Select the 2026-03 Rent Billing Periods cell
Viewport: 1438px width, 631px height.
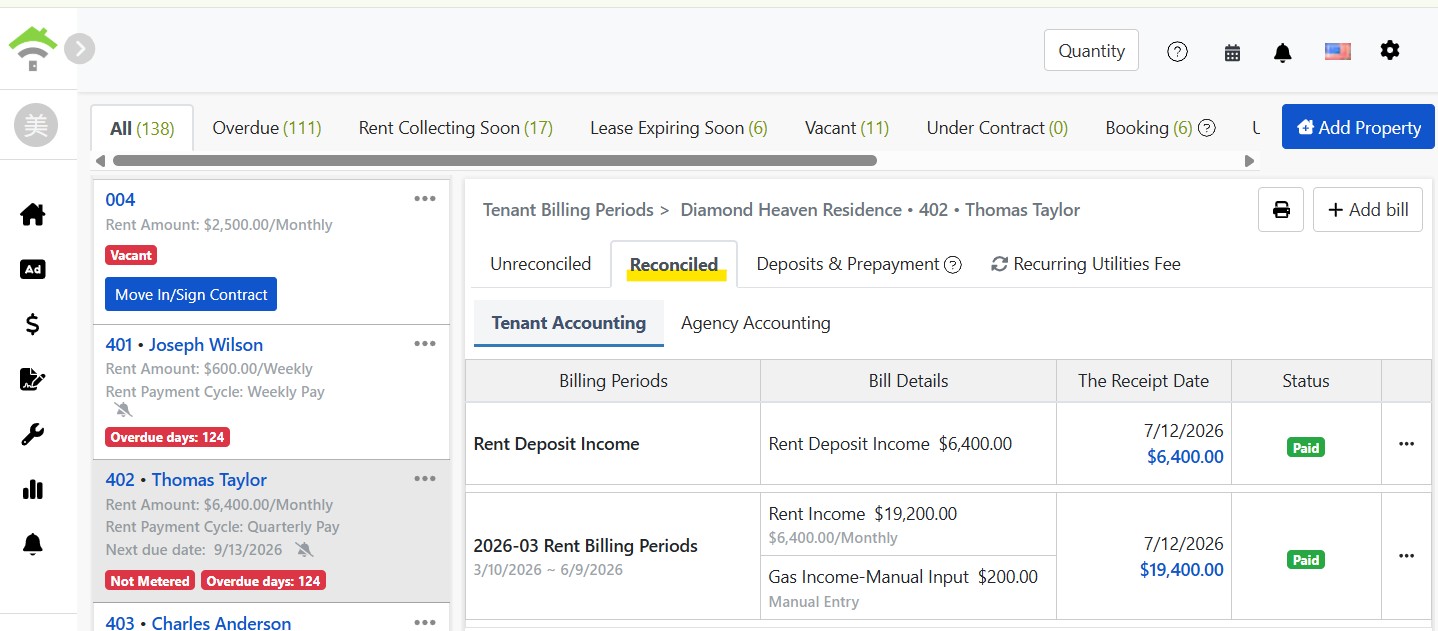(613, 556)
